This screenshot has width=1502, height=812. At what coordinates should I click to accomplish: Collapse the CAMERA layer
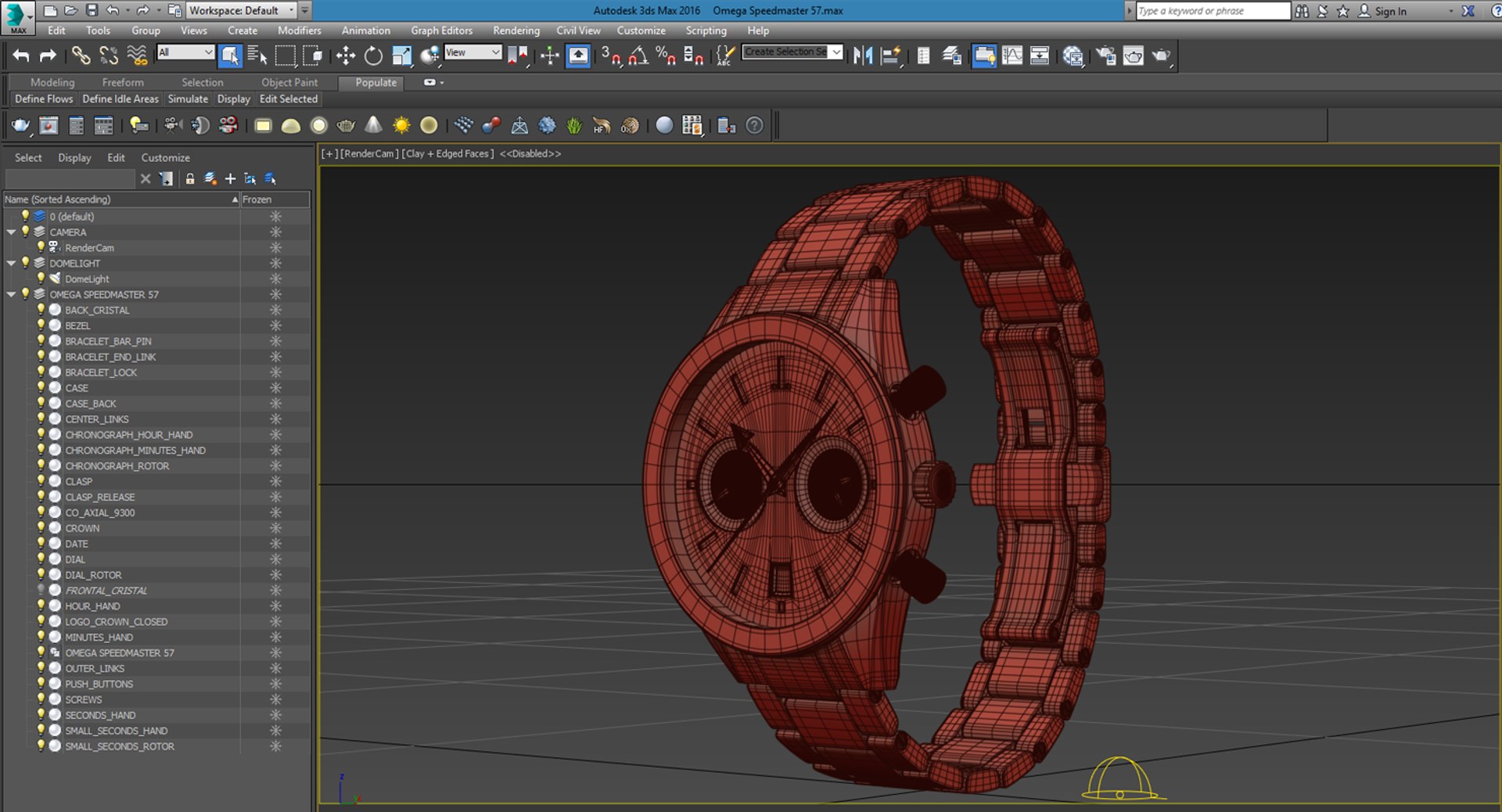click(11, 232)
